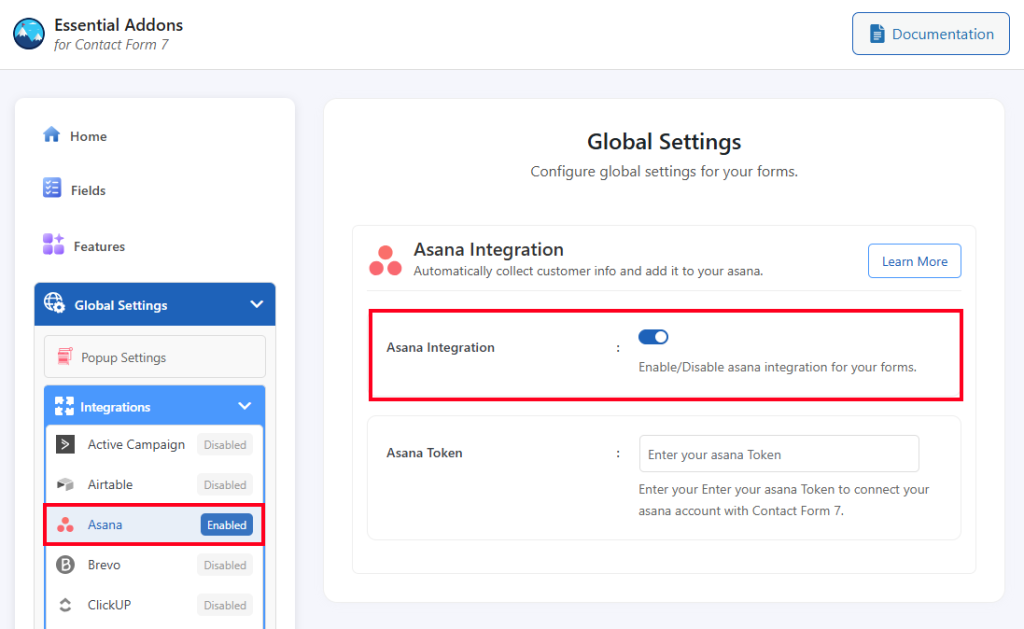Click the 'Global Settings' page heading
This screenshot has width=1024, height=629.
point(664,142)
